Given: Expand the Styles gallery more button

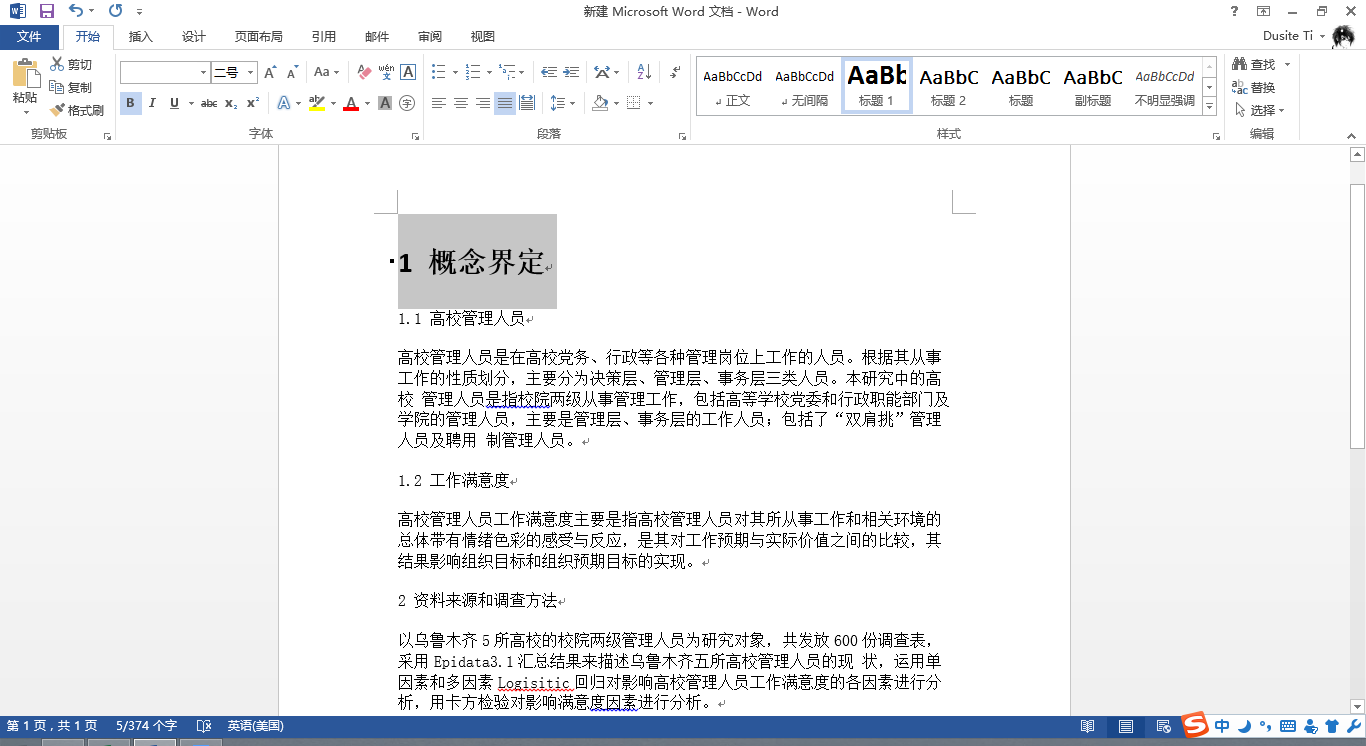Looking at the screenshot, I should coord(1209,106).
